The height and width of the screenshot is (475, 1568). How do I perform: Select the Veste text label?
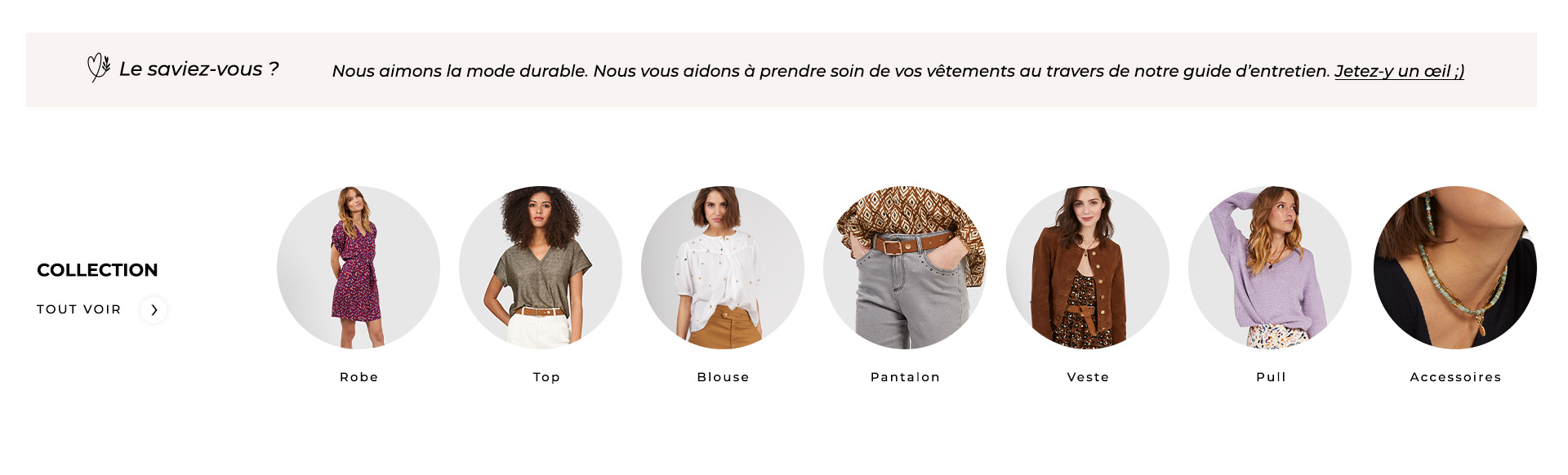(1089, 377)
